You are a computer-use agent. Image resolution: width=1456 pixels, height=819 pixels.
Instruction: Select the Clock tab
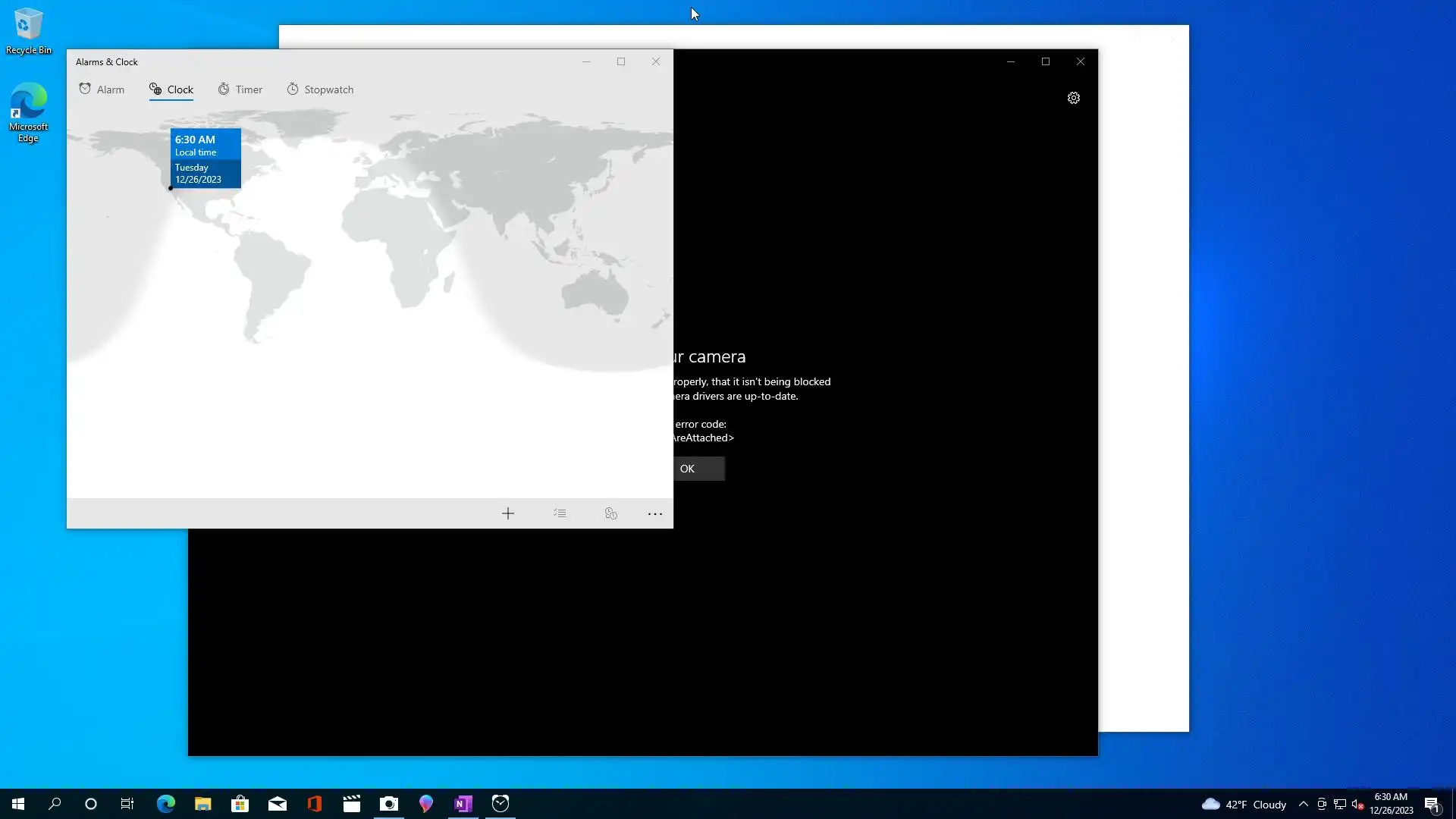(171, 89)
